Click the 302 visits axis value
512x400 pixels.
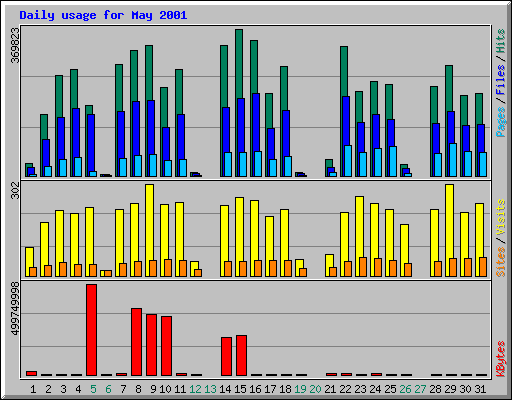click(15, 191)
